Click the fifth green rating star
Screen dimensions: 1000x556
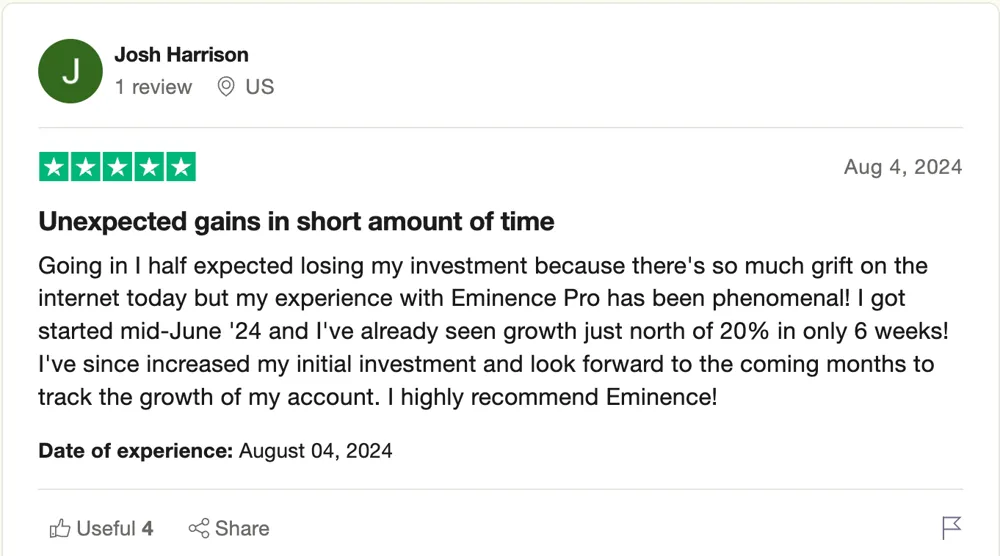[x=181, y=167]
